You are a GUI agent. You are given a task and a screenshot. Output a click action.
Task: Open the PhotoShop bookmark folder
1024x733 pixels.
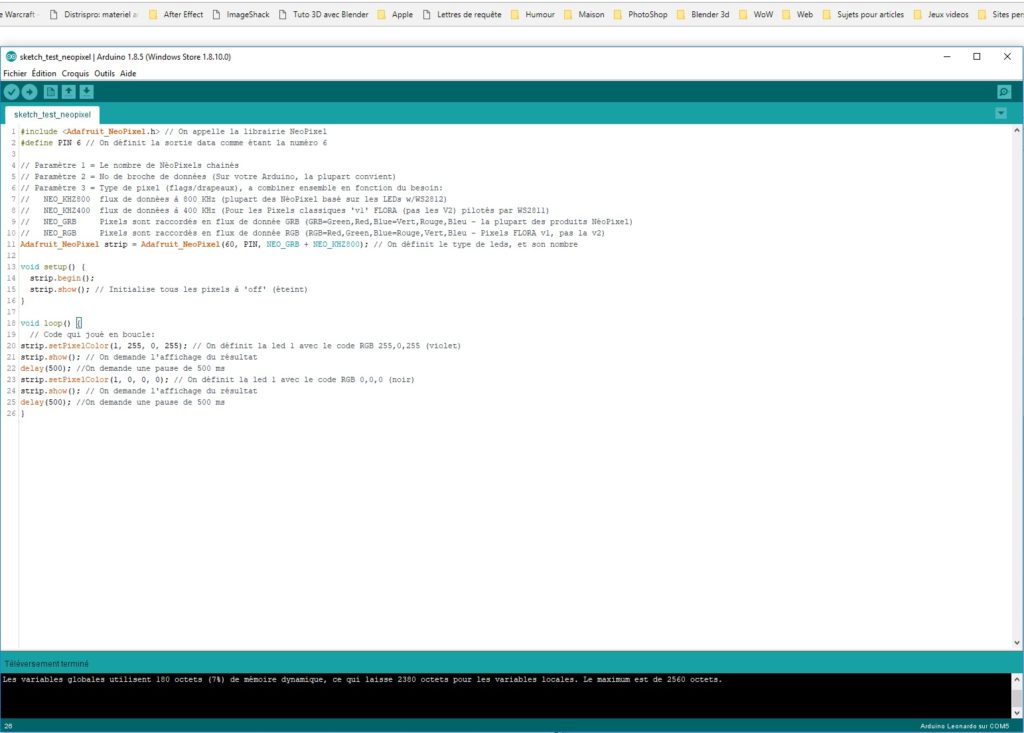click(641, 14)
